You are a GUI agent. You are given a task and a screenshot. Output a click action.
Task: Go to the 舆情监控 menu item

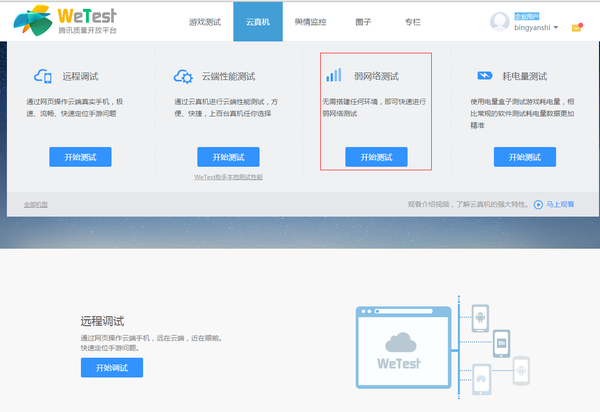point(310,21)
